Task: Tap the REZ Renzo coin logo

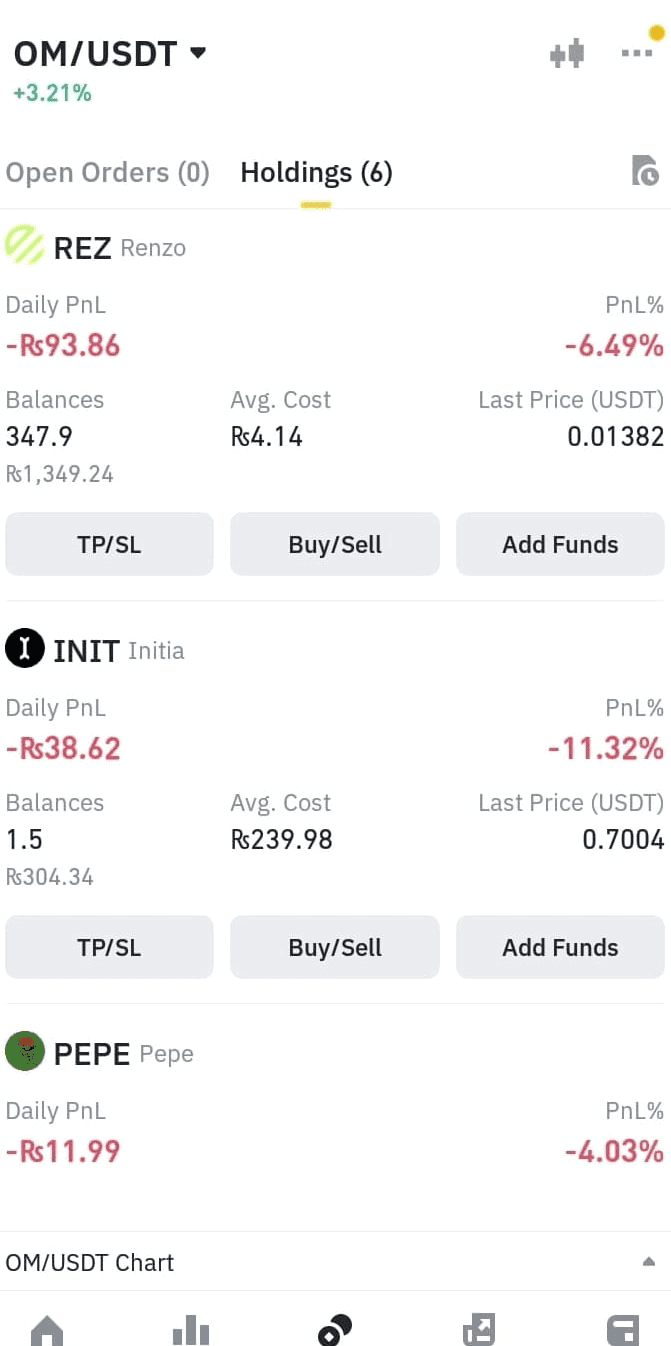Action: 24,246
